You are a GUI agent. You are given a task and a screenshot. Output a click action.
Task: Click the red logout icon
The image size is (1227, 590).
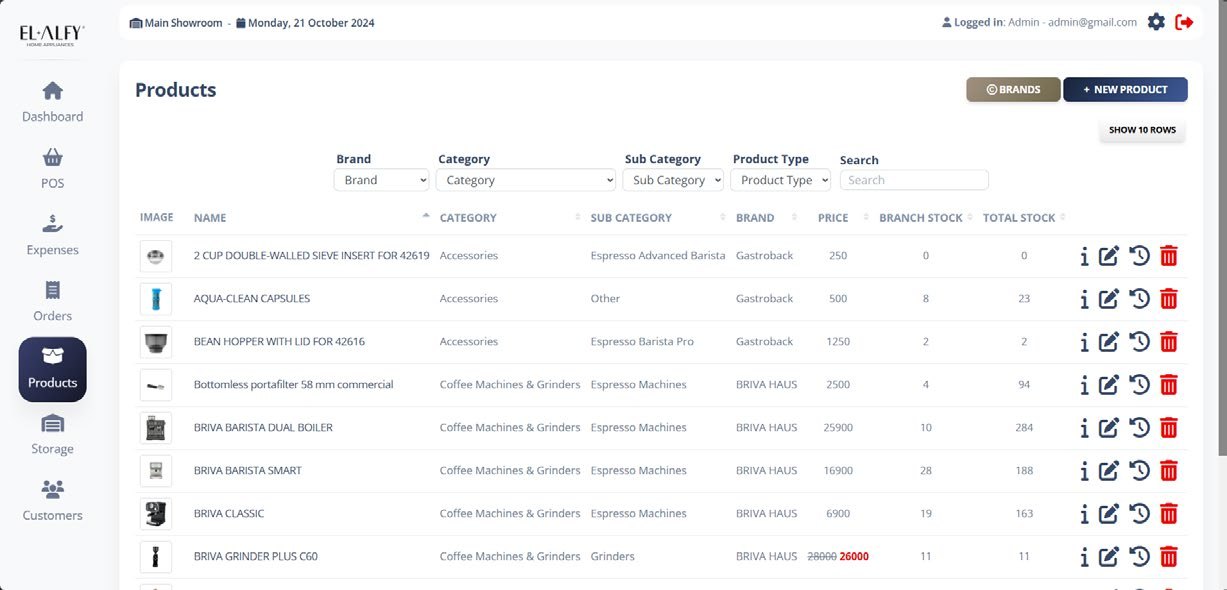pyautogui.click(x=1185, y=22)
